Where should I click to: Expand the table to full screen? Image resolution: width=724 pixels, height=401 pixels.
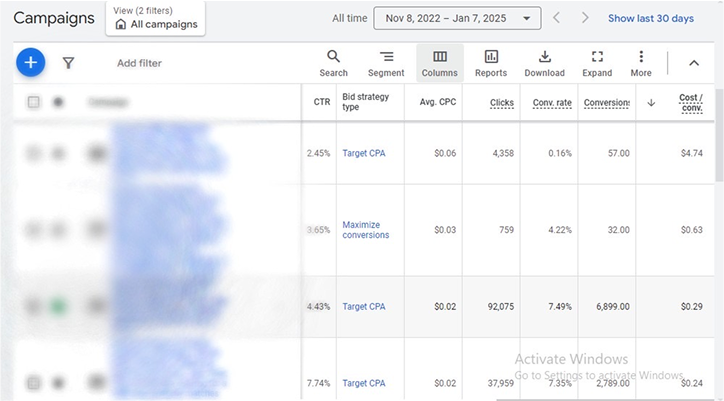point(597,63)
